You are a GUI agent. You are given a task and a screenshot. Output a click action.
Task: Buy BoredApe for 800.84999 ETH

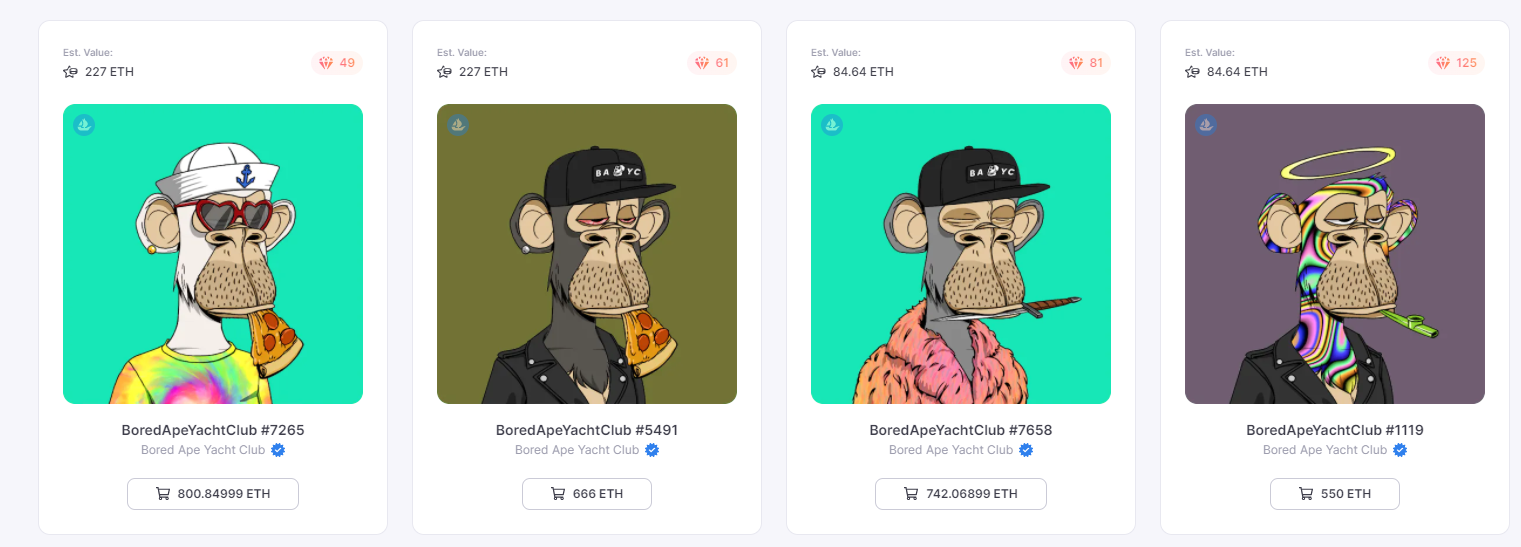[213, 494]
